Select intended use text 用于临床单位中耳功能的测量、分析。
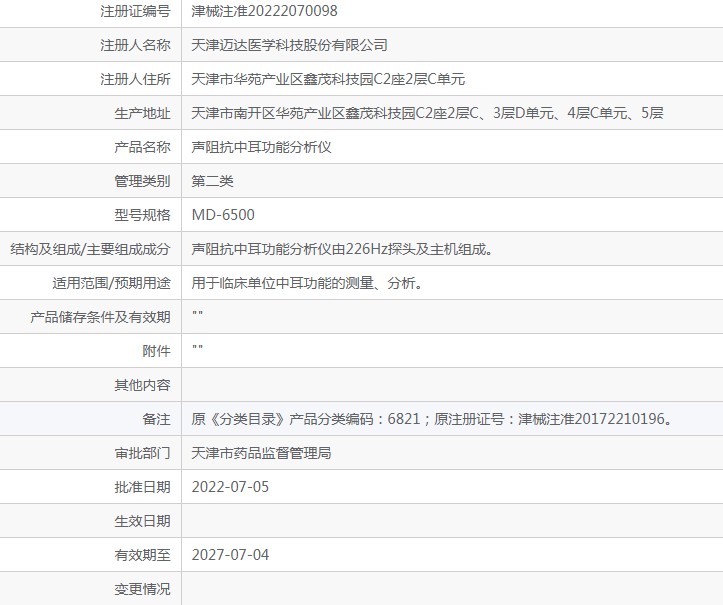Screen dimensions: 723x605 308,283
